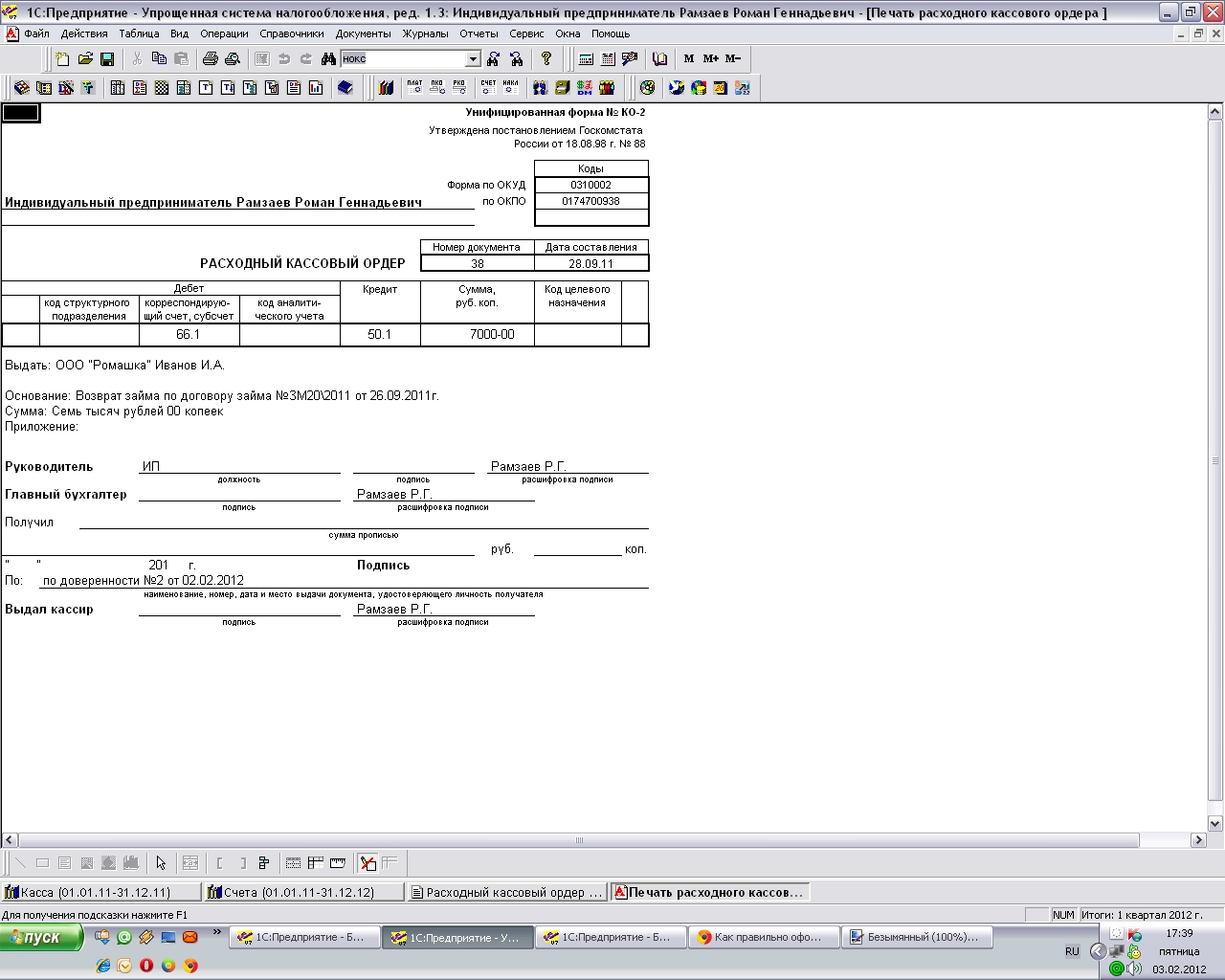
Task: Toggle row and column headers display
Action: [x=315, y=863]
